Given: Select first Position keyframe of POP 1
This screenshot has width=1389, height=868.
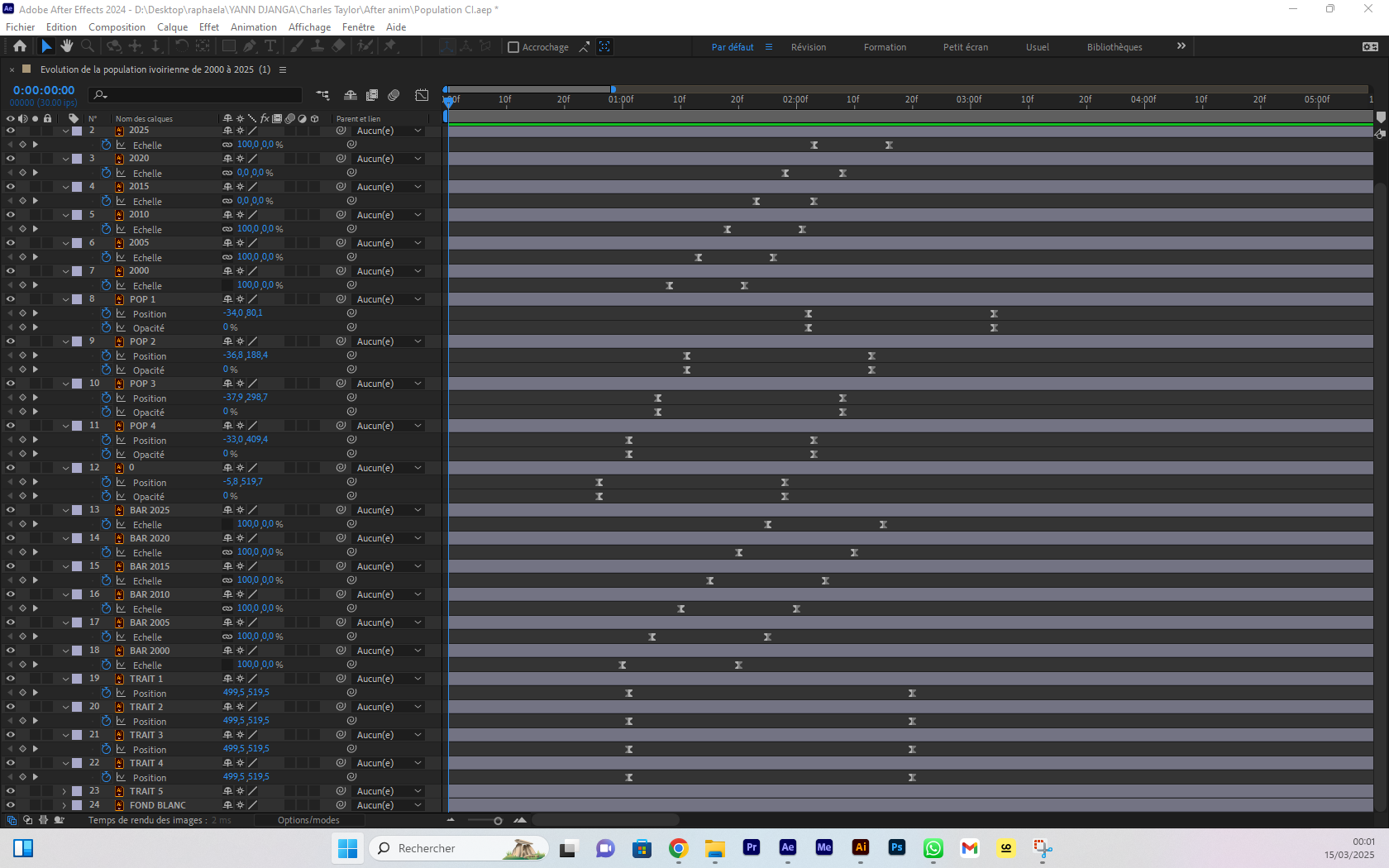Looking at the screenshot, I should (809, 313).
